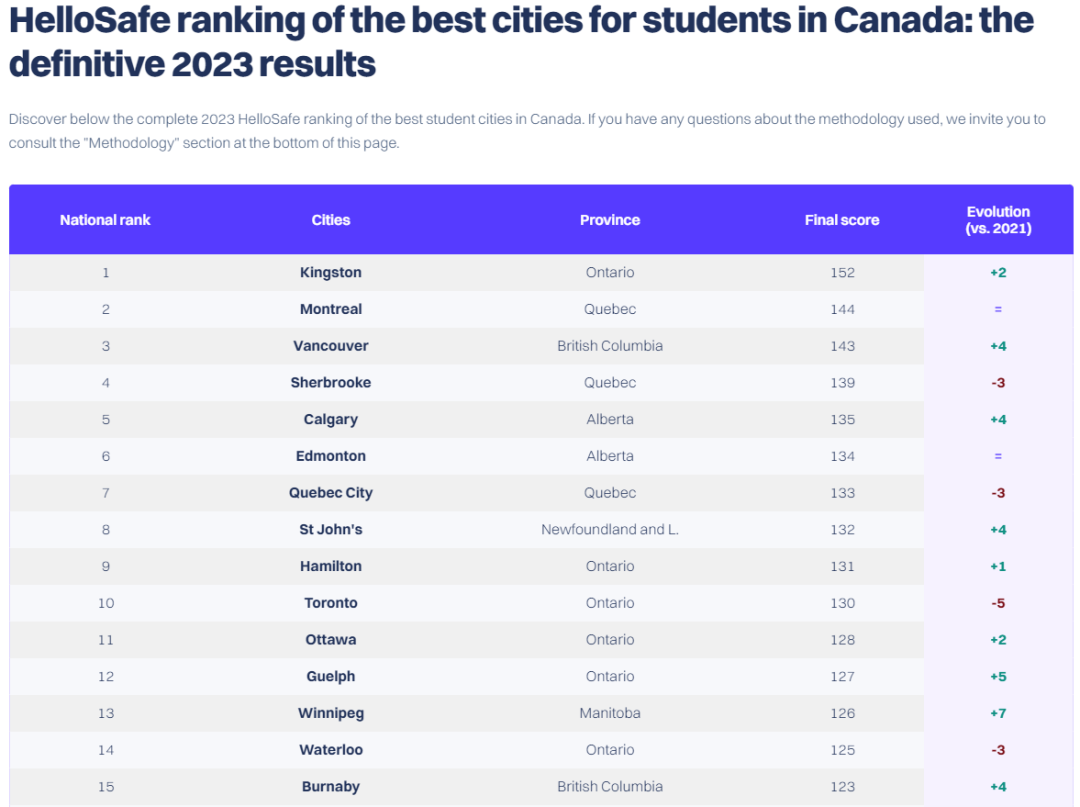Click the Evolution (vs. 2021) header

[x=998, y=220]
